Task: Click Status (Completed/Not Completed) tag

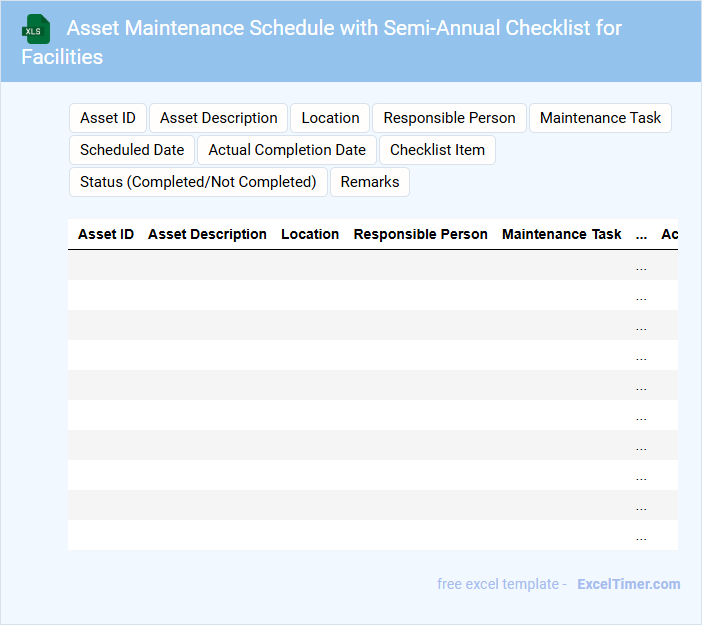Action: [198, 182]
